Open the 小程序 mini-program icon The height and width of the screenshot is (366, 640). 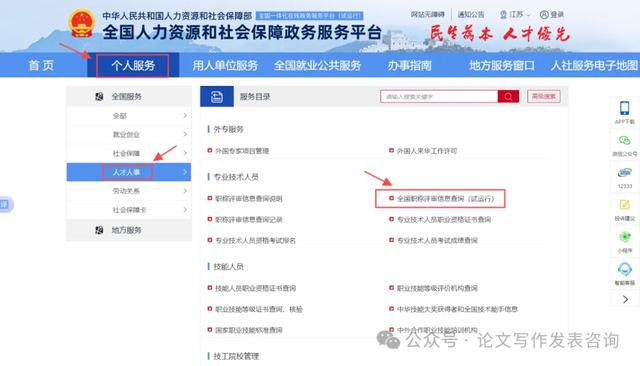point(624,237)
